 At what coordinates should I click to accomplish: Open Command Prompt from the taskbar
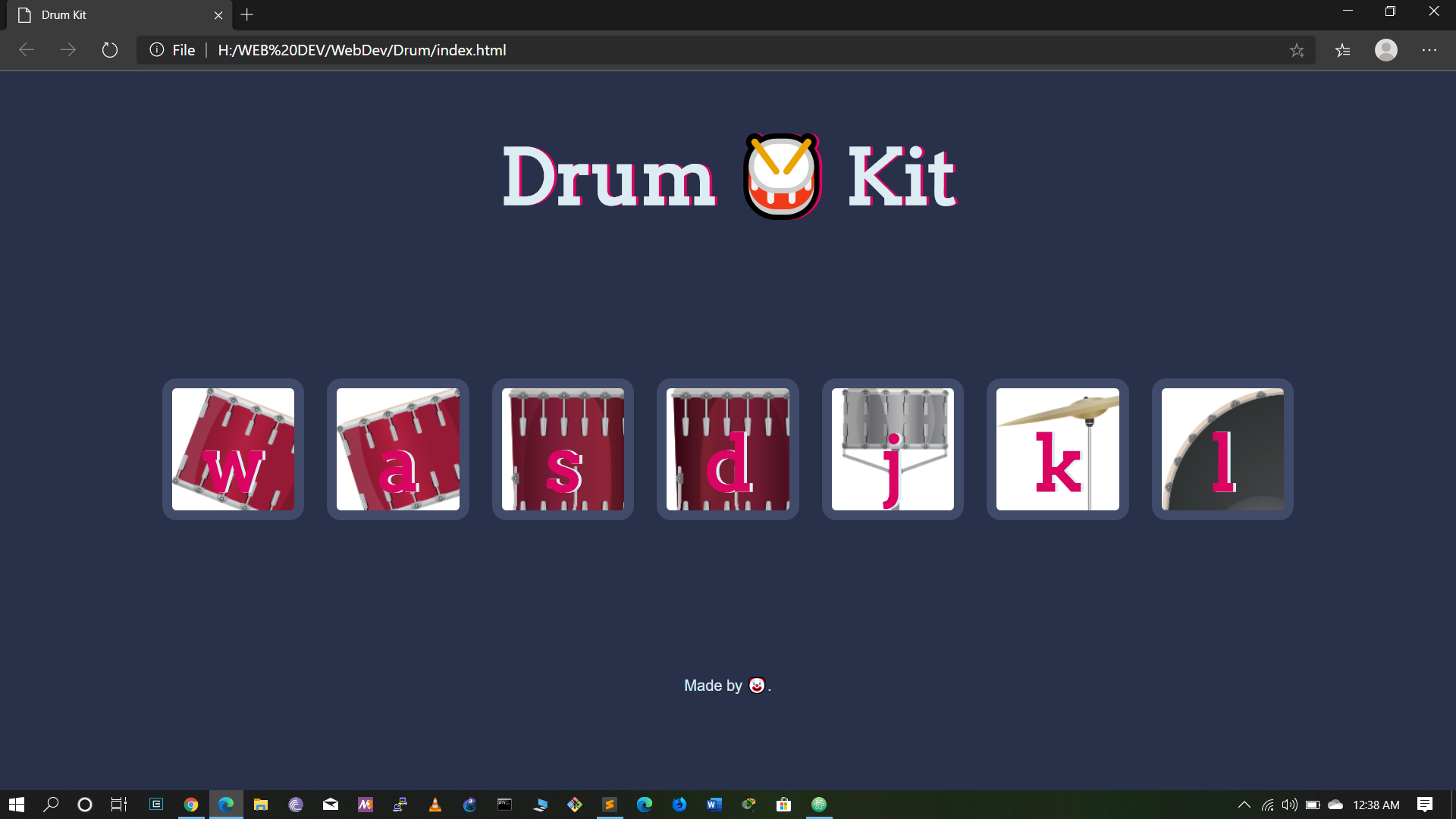tap(505, 805)
